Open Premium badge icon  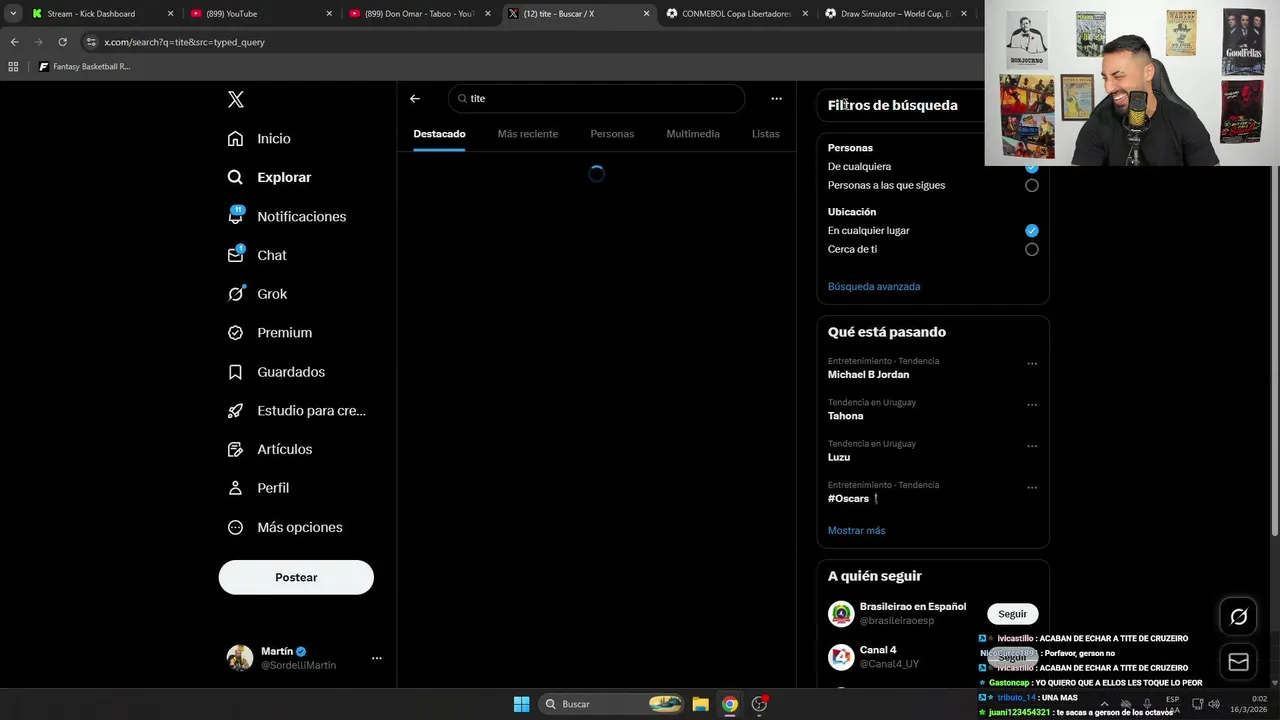[235, 333]
